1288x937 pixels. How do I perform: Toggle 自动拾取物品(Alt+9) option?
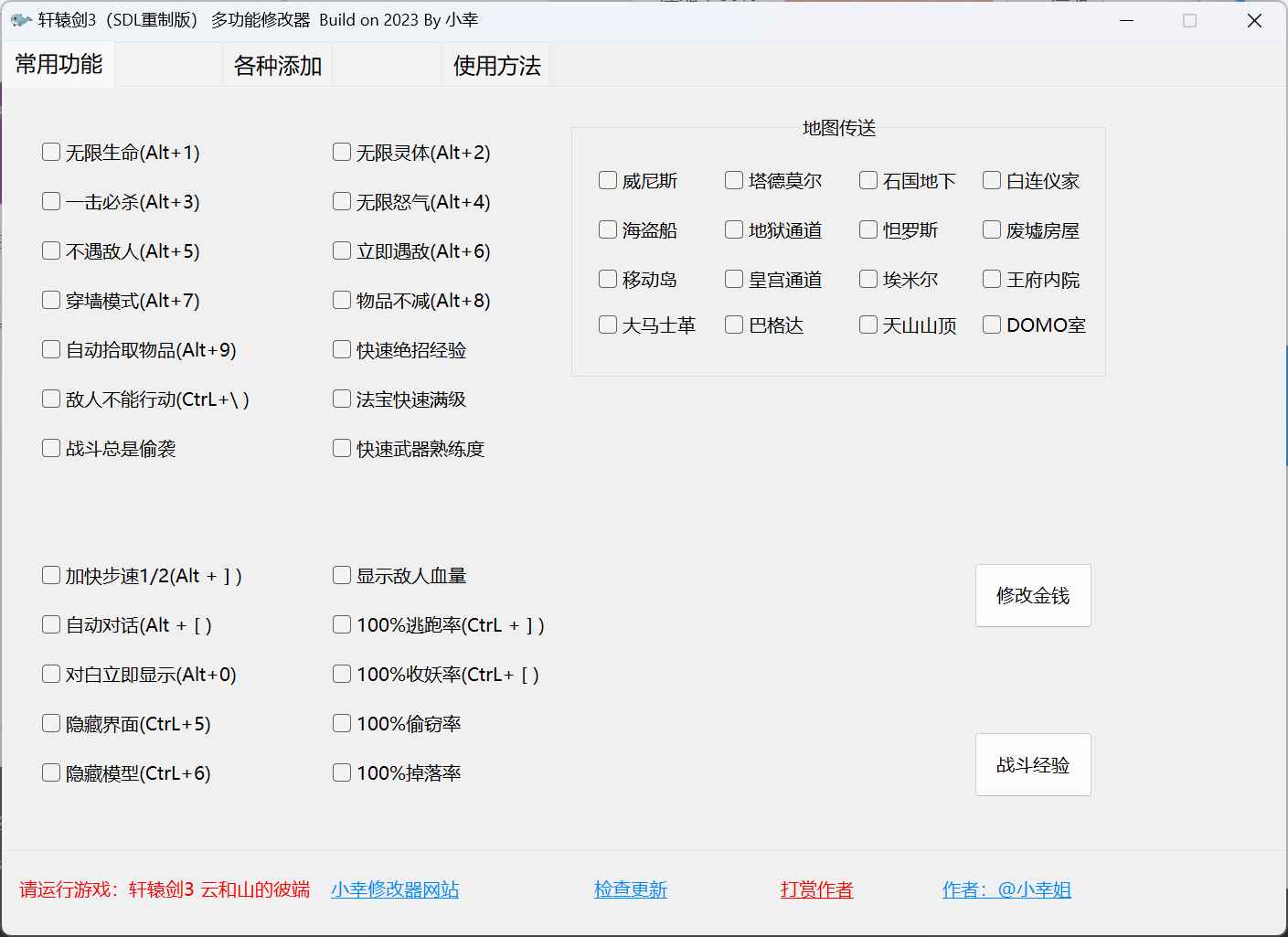coord(51,348)
